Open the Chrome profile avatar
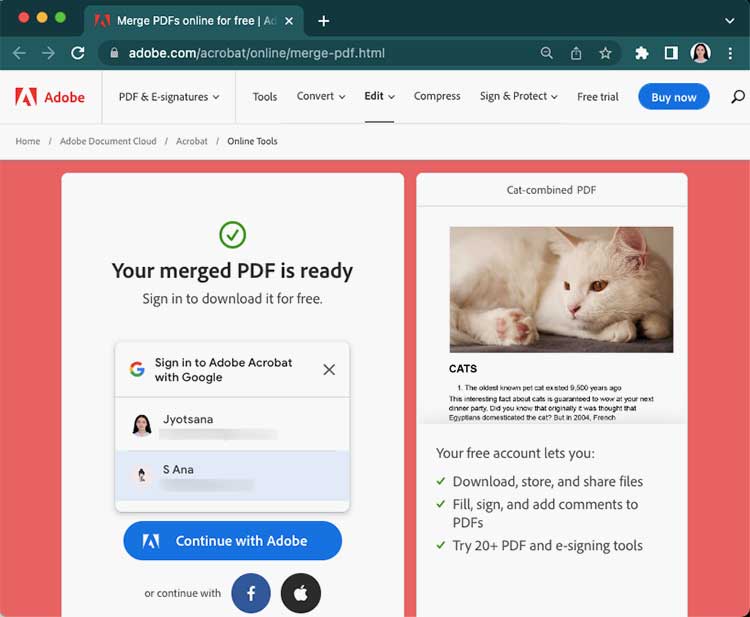The width and height of the screenshot is (750, 617). 700,53
